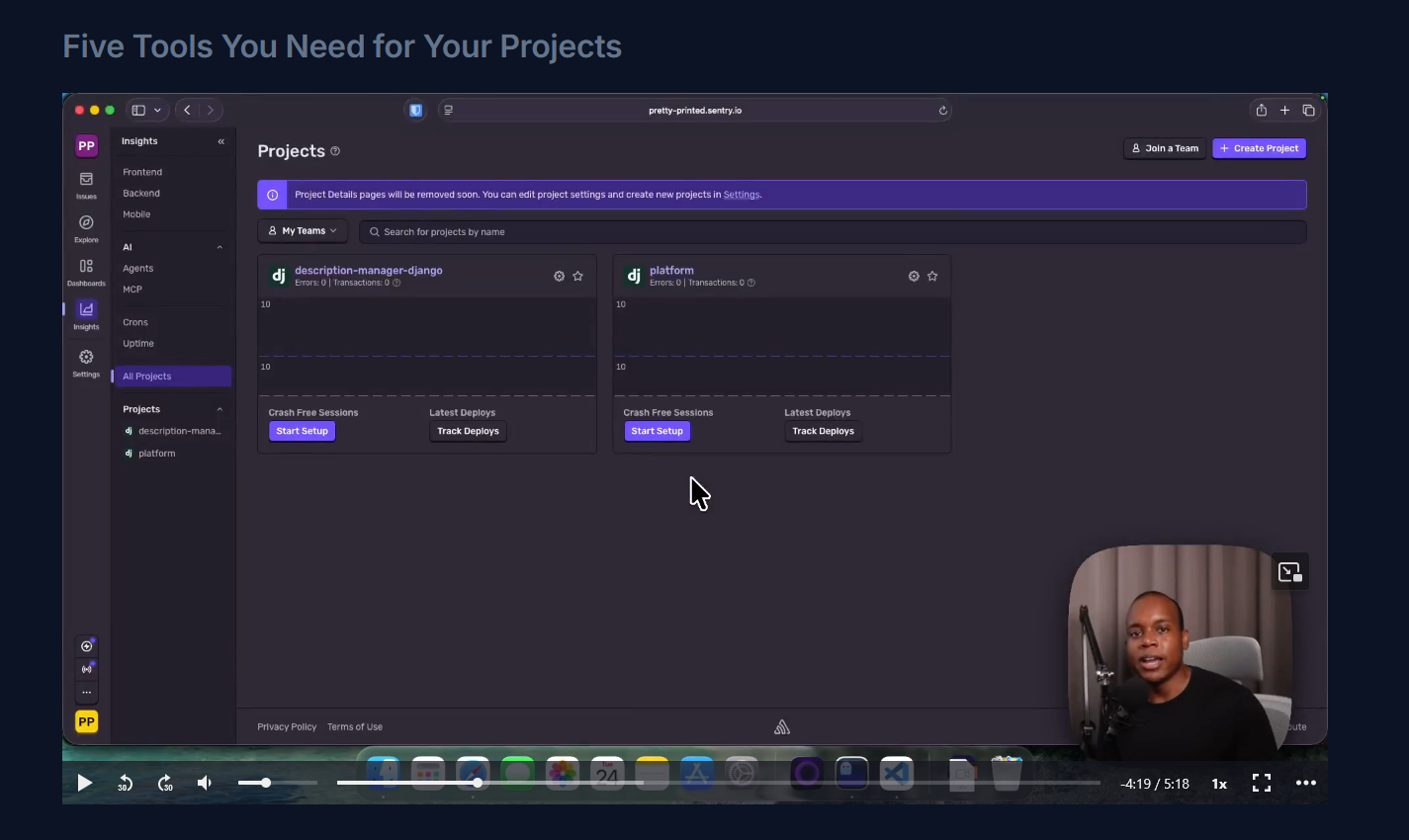Open settings gear for the platform card

[x=914, y=276]
